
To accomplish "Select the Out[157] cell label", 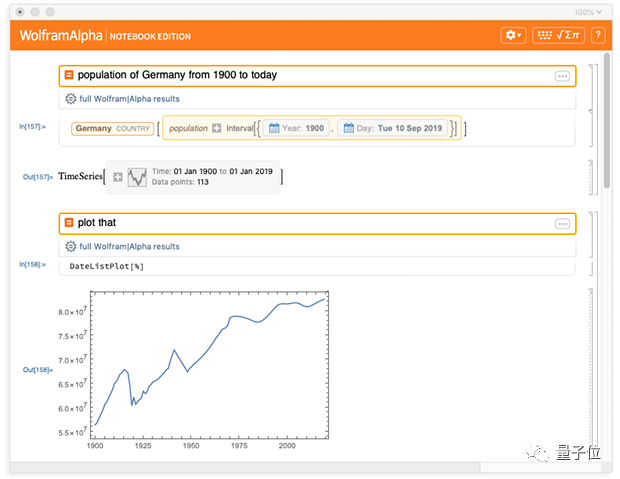I will click(38, 177).
